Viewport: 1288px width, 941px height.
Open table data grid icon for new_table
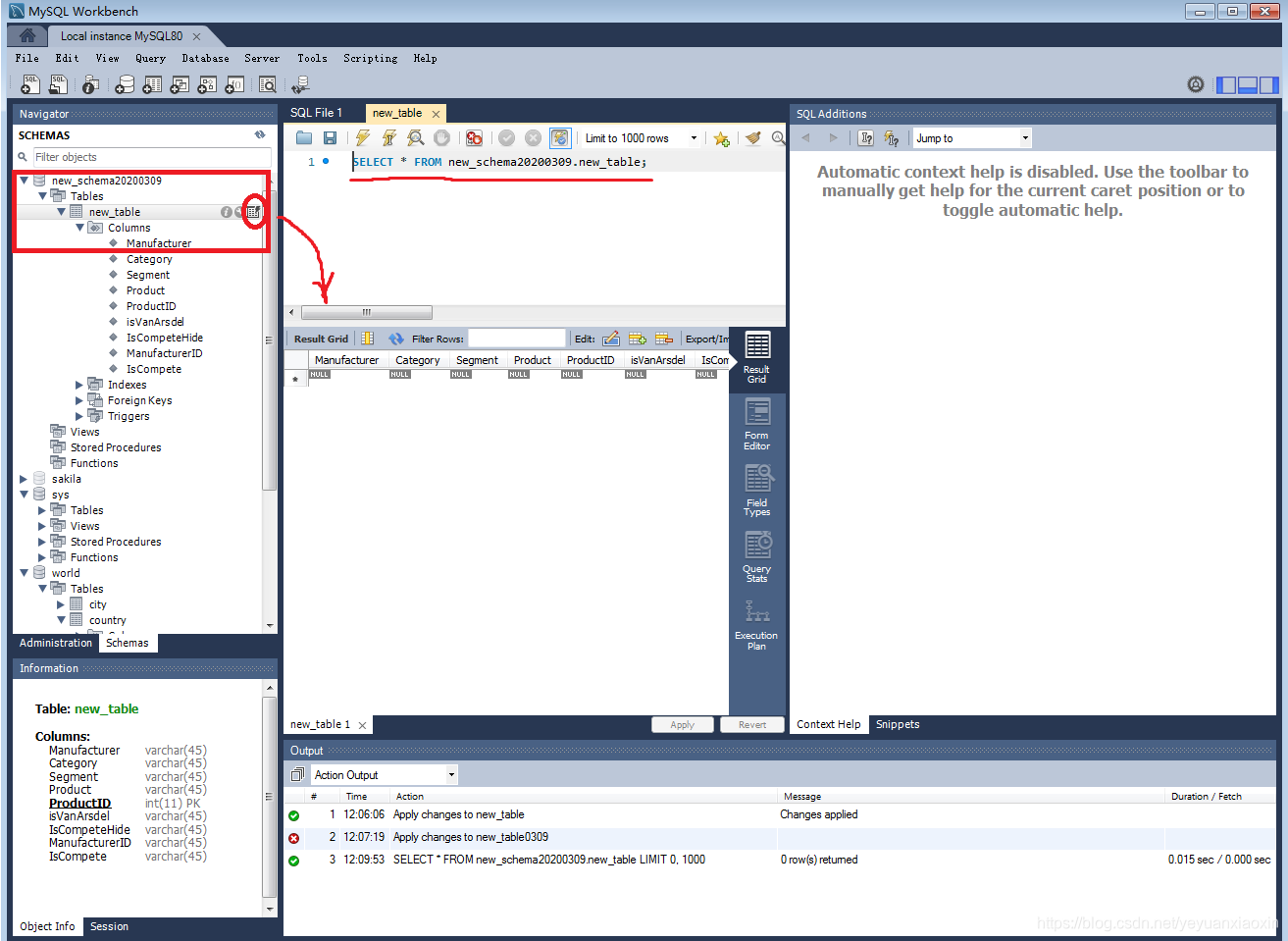254,212
